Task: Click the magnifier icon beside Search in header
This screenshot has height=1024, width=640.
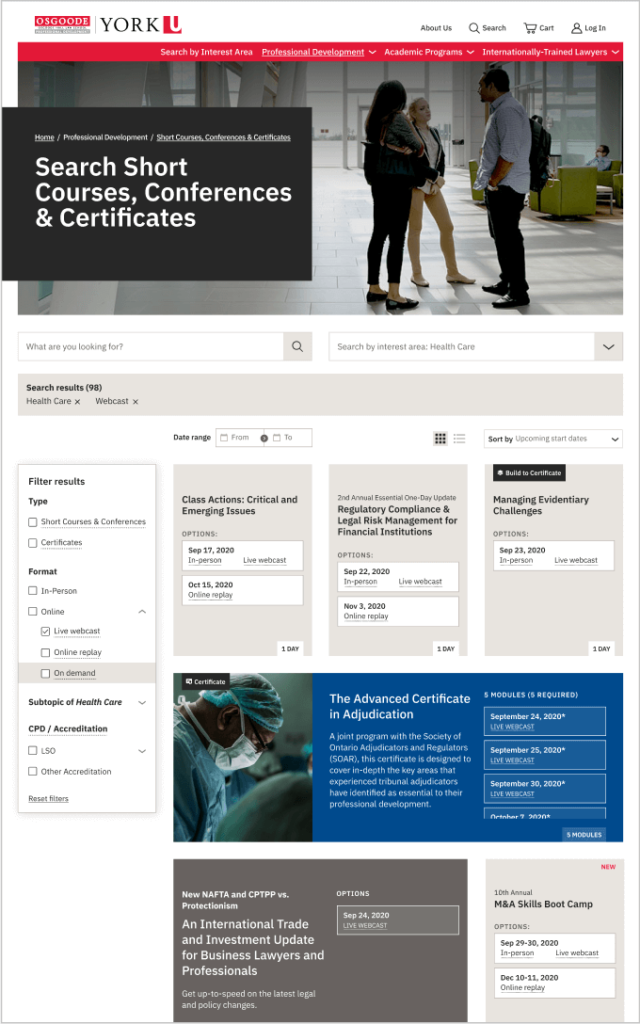Action: click(474, 28)
